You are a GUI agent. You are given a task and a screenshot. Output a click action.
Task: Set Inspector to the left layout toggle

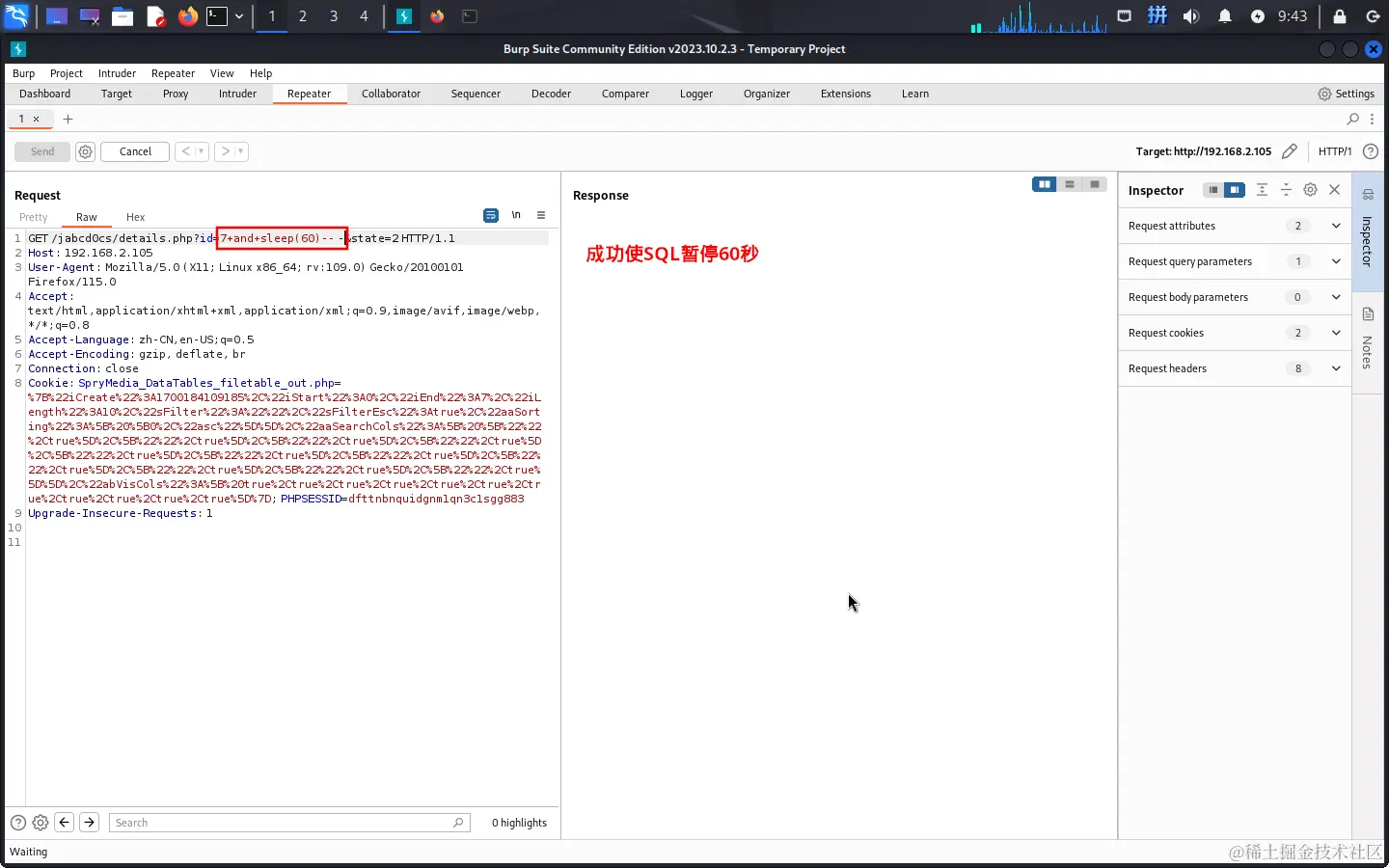(x=1213, y=190)
